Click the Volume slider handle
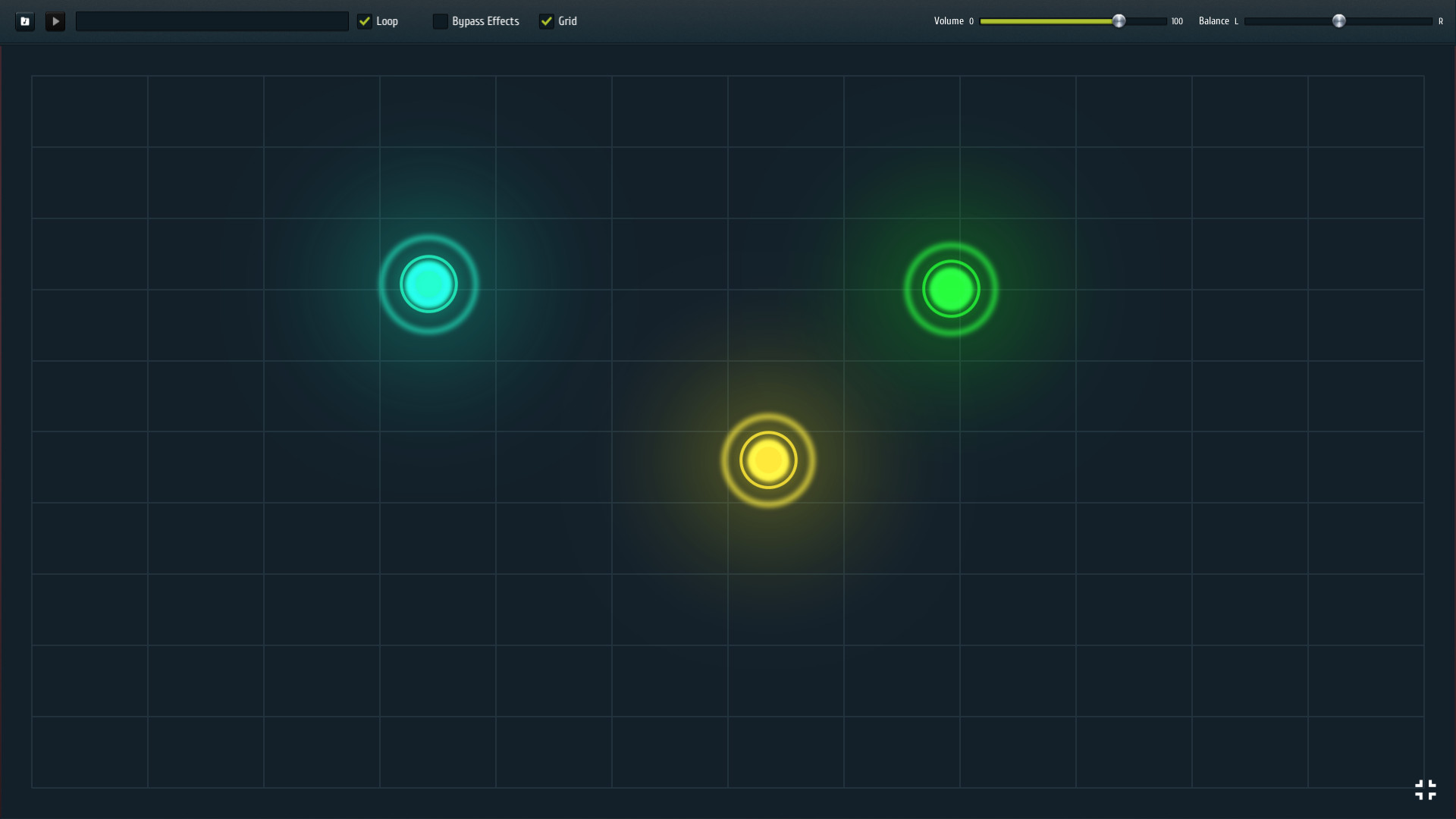Viewport: 1456px width, 819px height. [x=1120, y=21]
